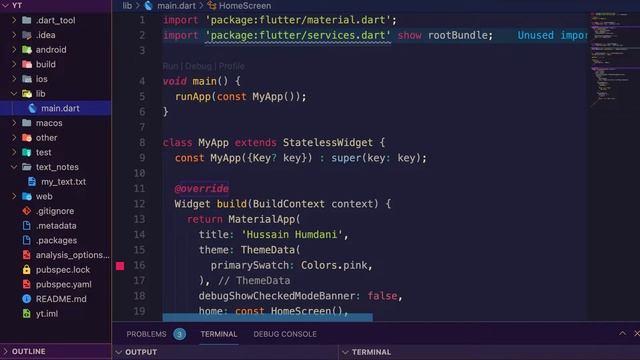The height and width of the screenshot is (360, 640).
Task: Click the lib folder icon
Action: (x=27, y=93)
